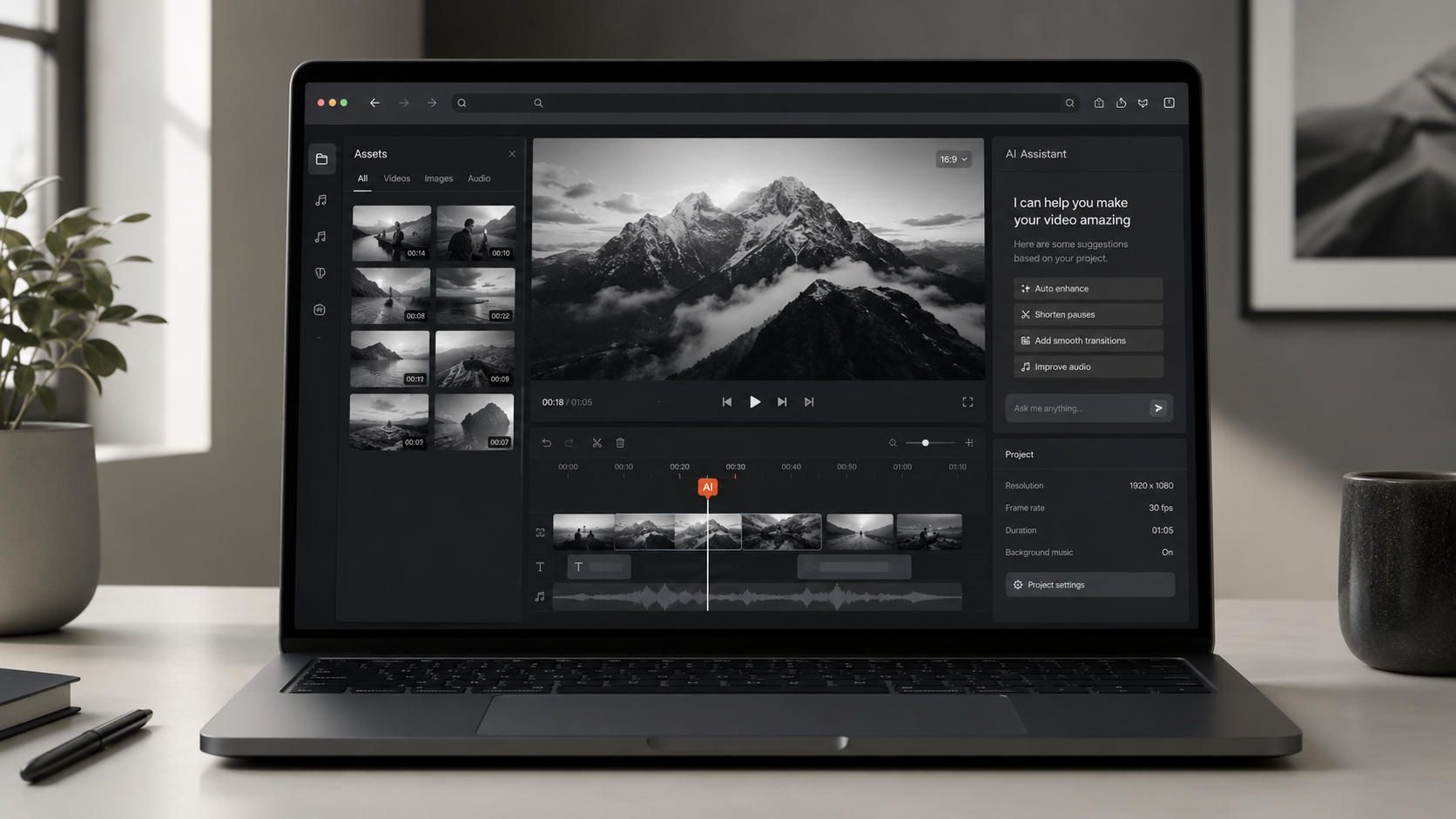Play the video preview
1456x819 pixels.
[x=755, y=402]
